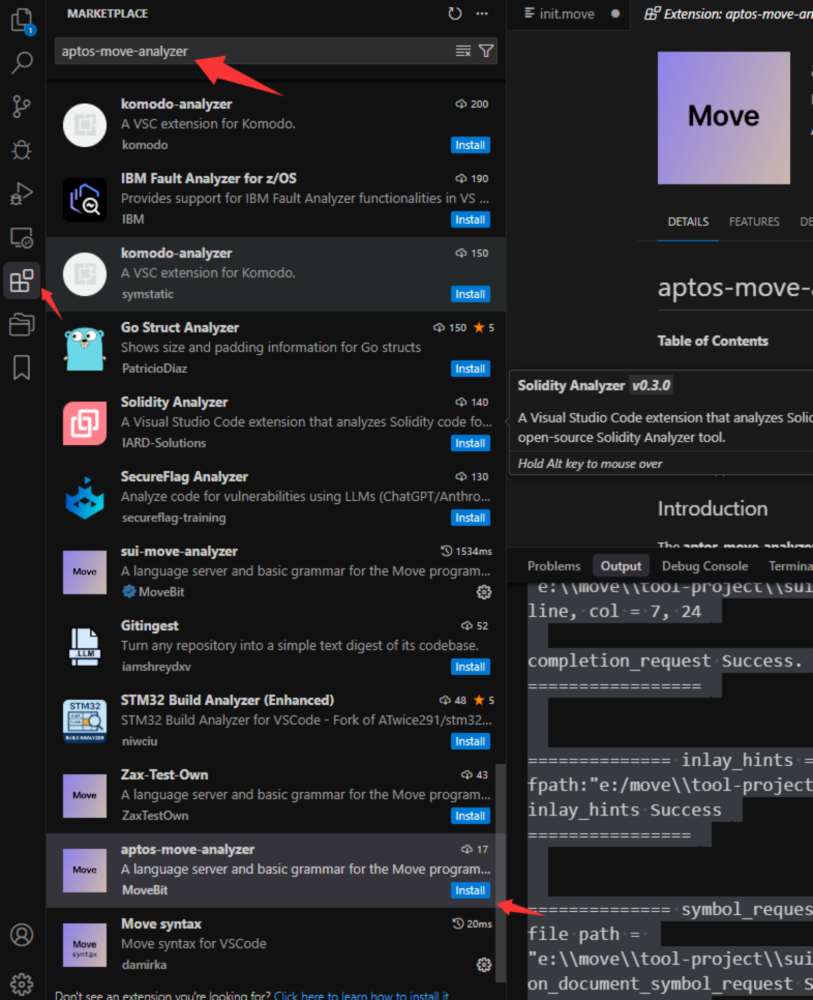
Task: Click the sui-move-analyzer Move icon
Action: pos(85,572)
